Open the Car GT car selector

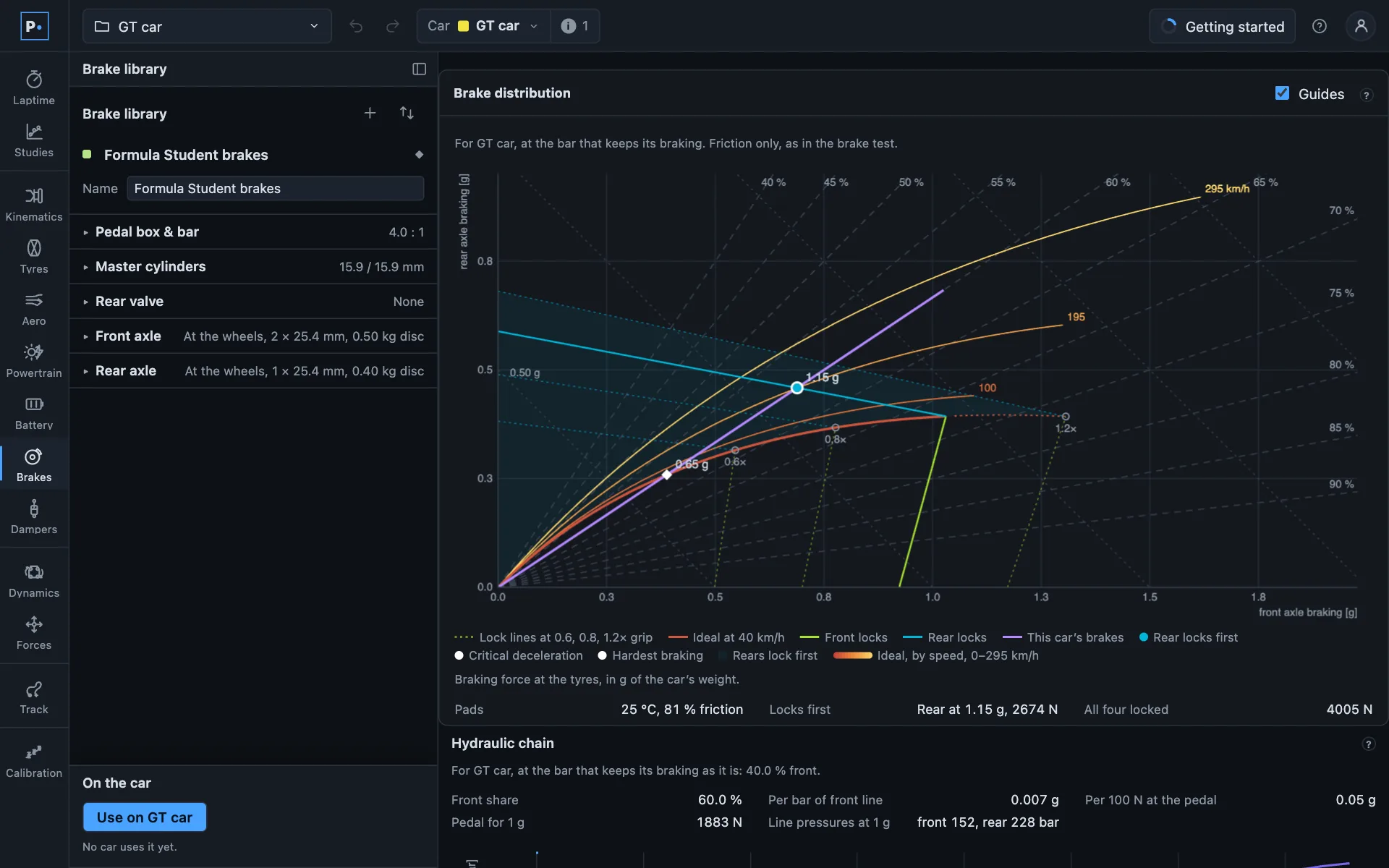point(483,26)
